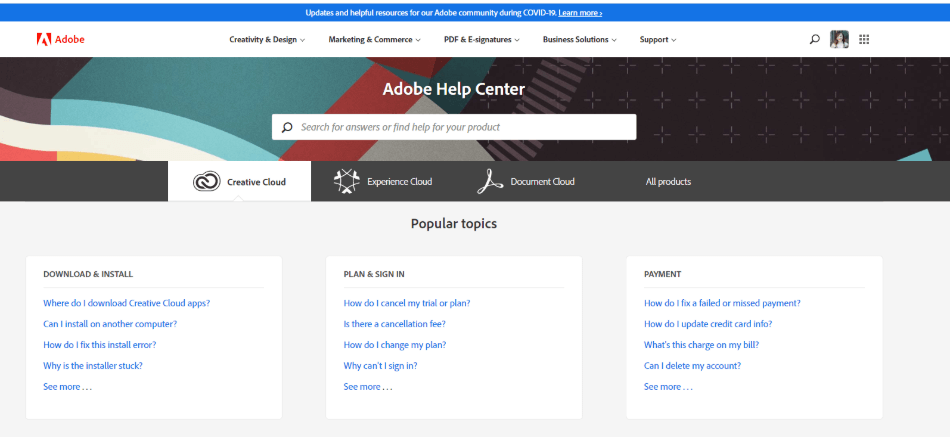The image size is (950, 437).
Task: Click the Creative Cloud logo icon
Action: (207, 181)
